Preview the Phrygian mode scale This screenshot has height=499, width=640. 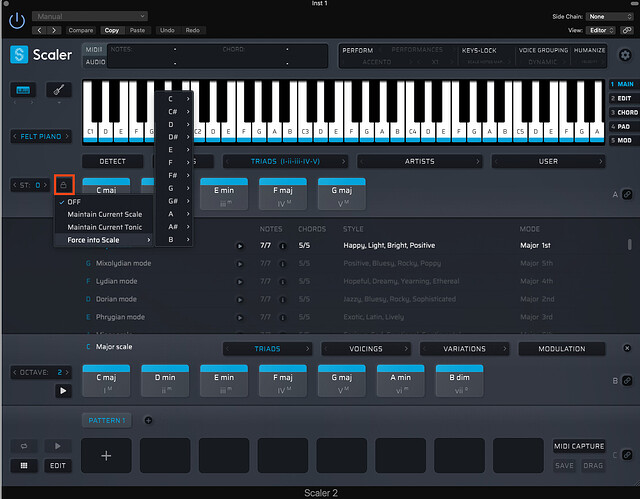click(x=240, y=317)
